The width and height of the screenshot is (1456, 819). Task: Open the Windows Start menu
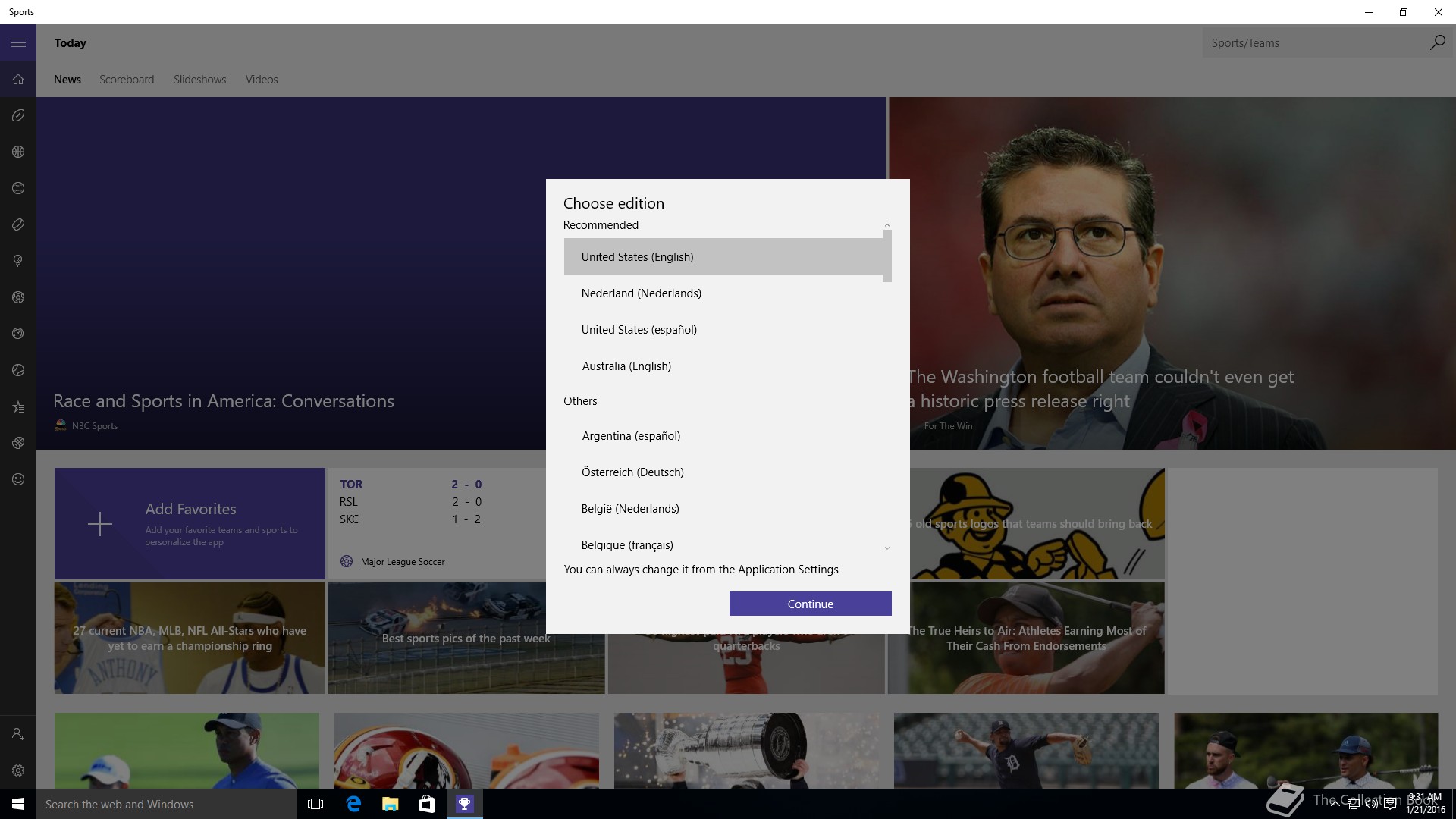coord(18,804)
